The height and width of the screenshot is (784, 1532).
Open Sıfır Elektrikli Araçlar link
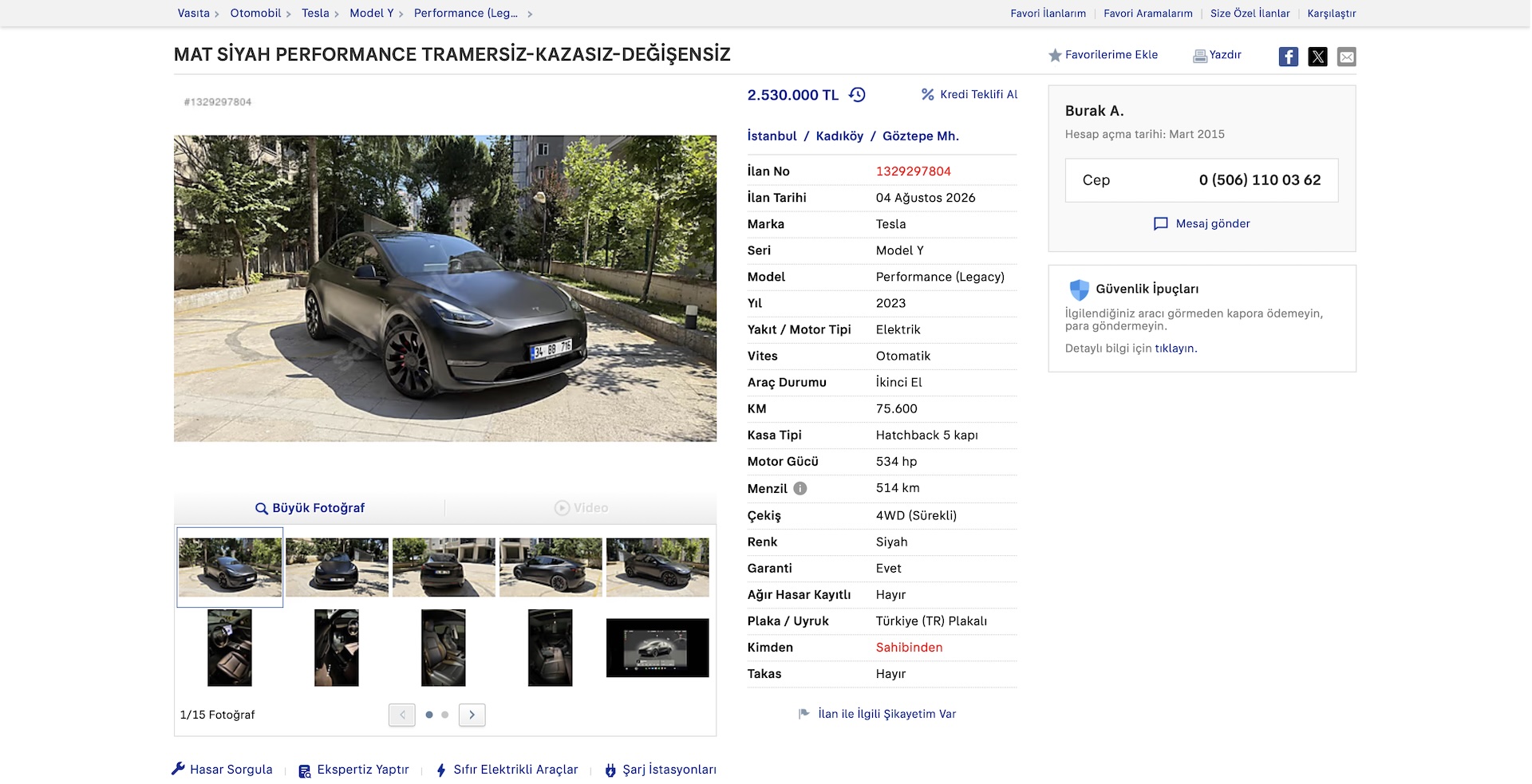tap(515, 770)
